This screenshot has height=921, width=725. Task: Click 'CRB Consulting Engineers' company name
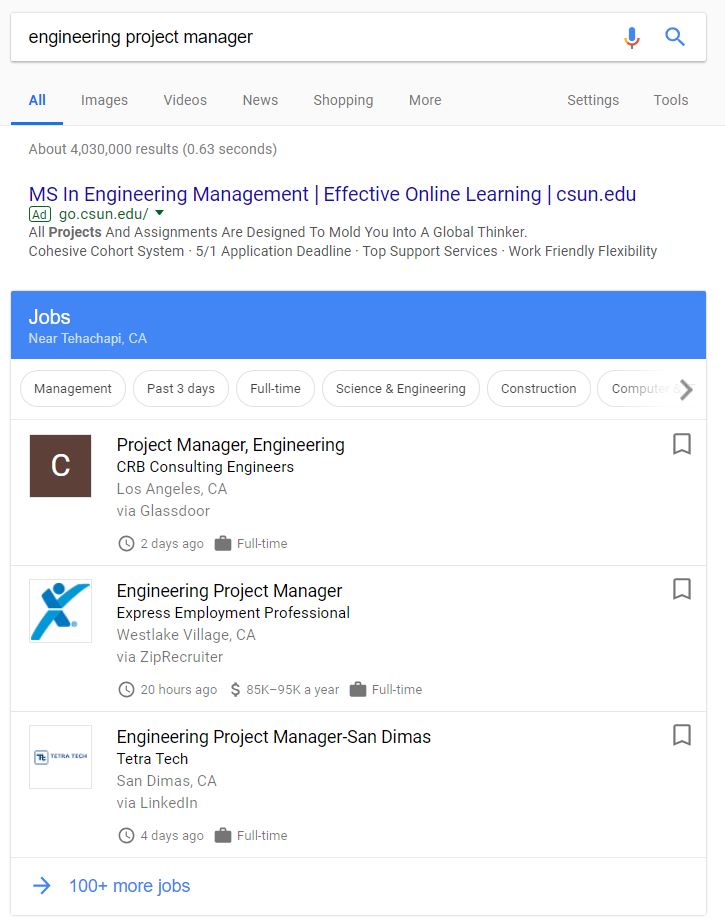pyautogui.click(x=205, y=467)
